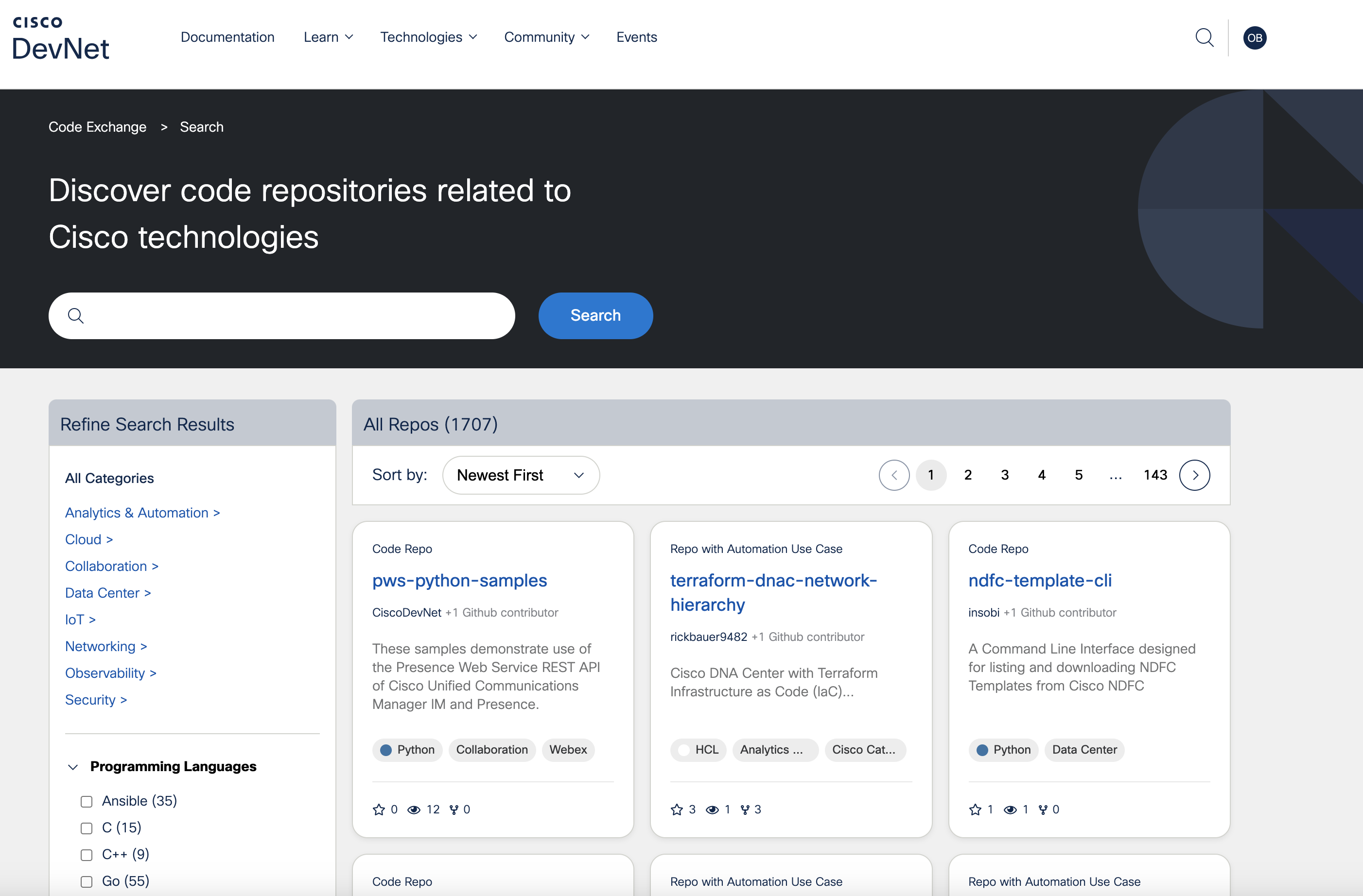Click the magnifier icon inside the search bar
This screenshot has width=1363, height=896.
click(76, 315)
